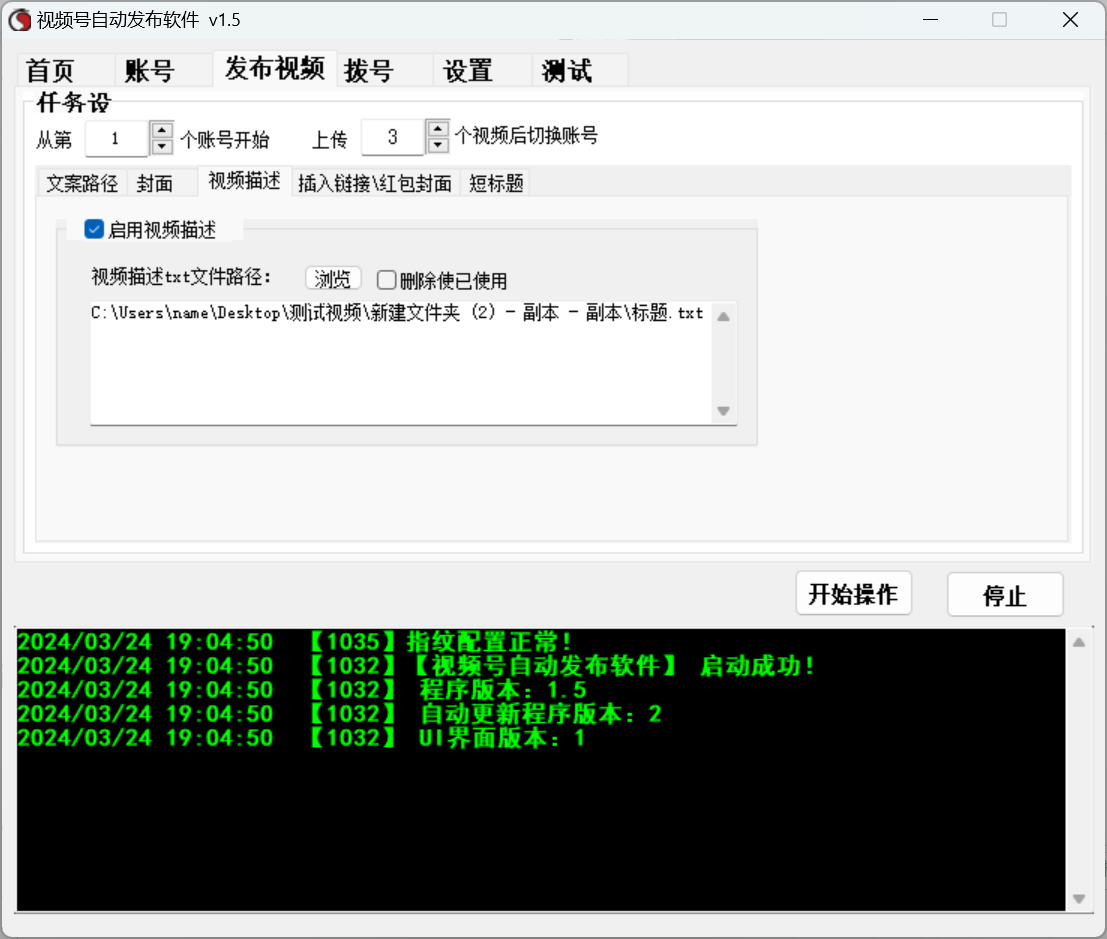Open the 首页 tab

point(65,70)
